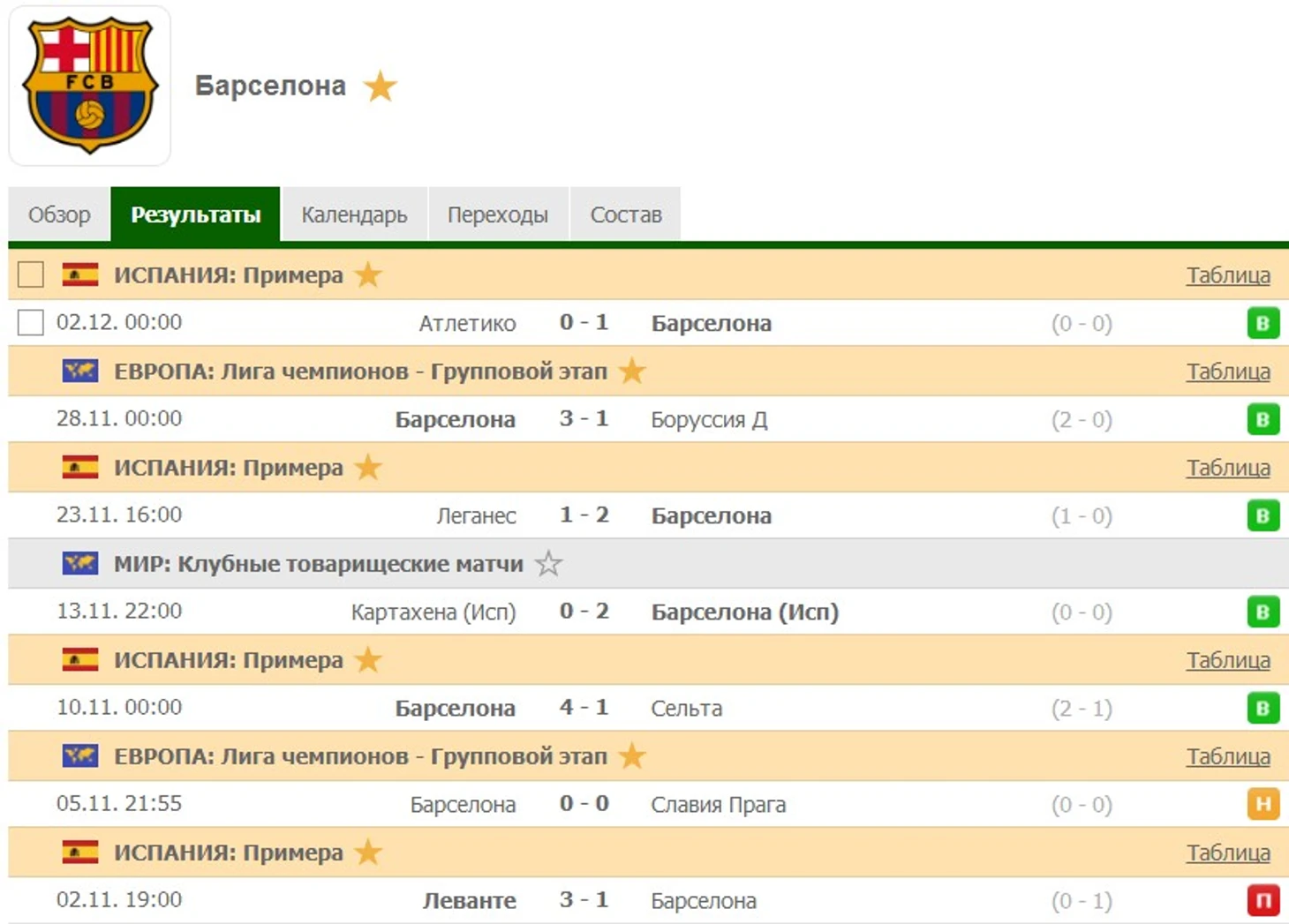Click the Barcelona club crest logo

[90, 86]
